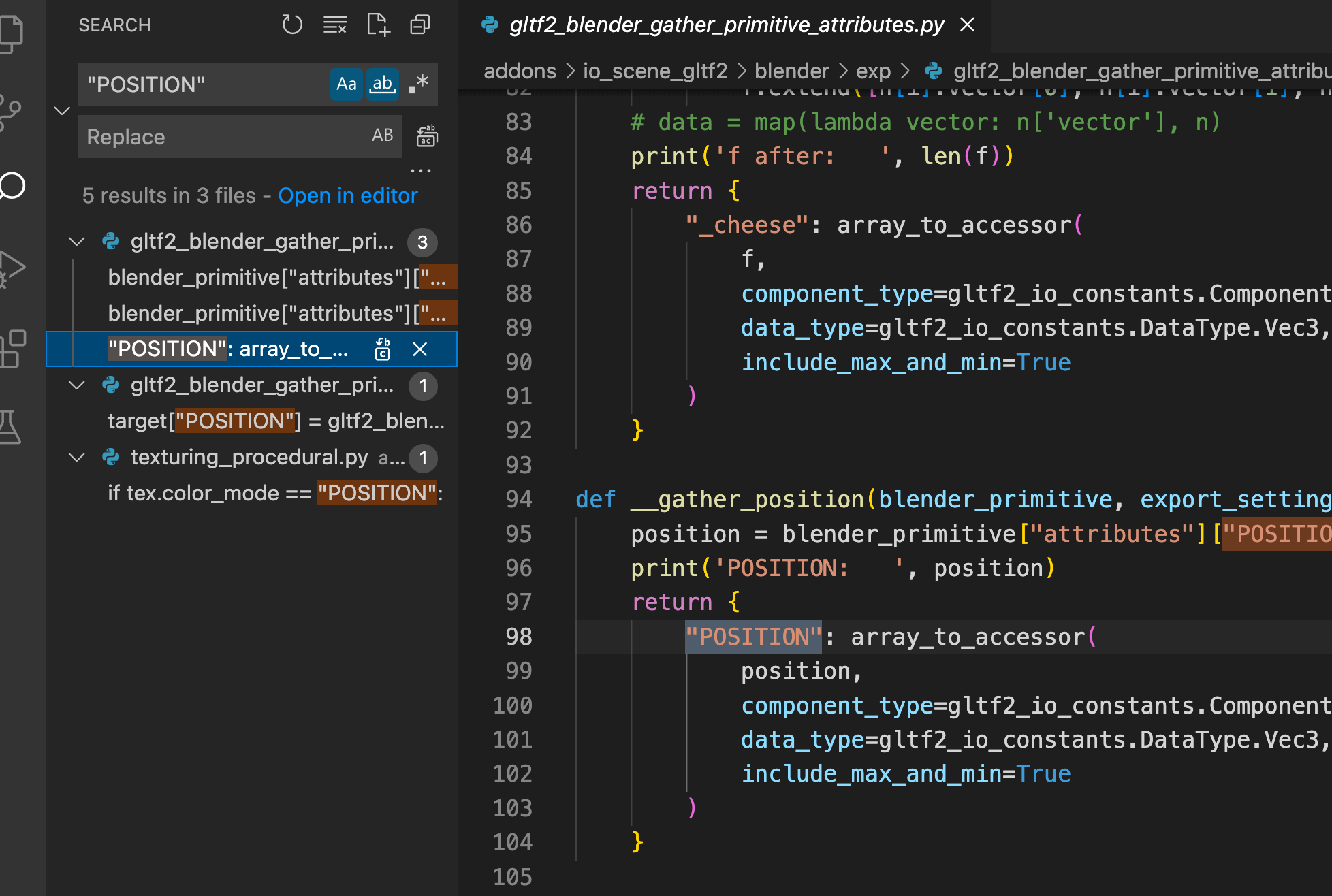Click the Replace All icon

427,136
